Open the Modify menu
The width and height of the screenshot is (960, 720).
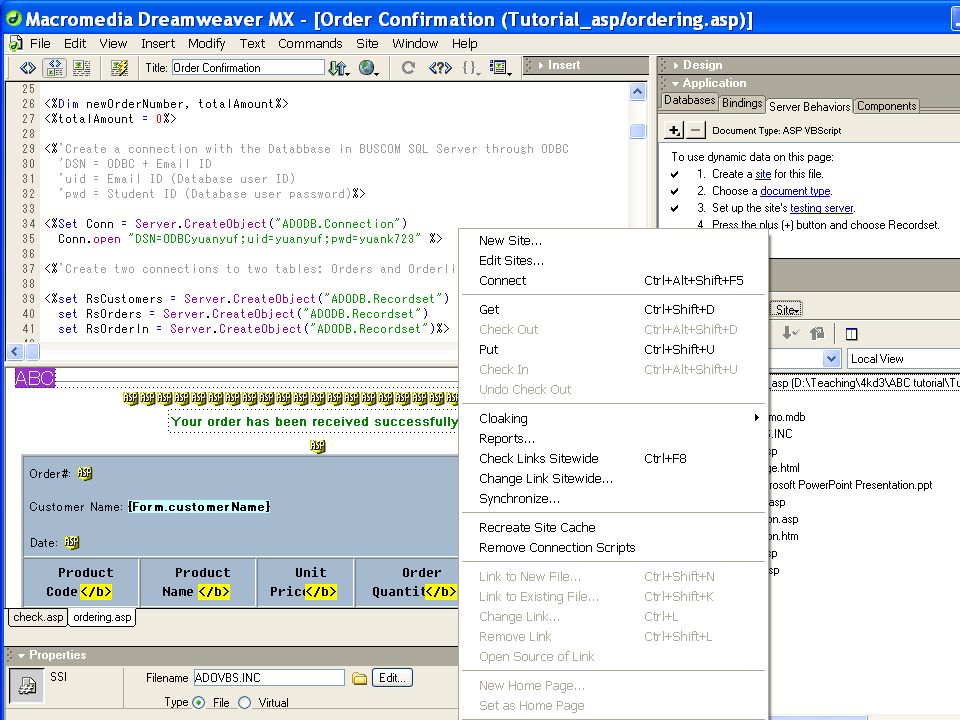tap(206, 43)
